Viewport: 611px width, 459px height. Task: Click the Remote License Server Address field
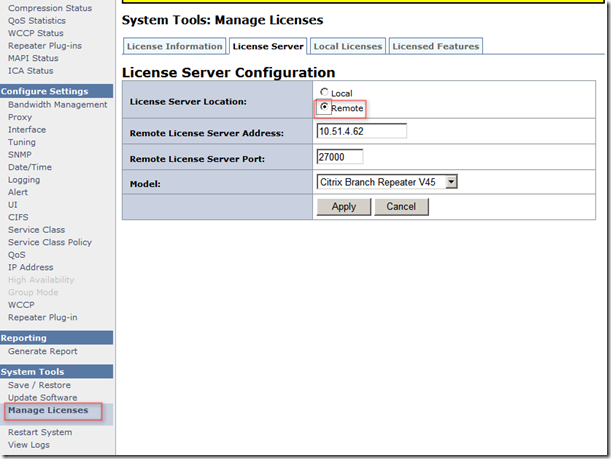362,131
